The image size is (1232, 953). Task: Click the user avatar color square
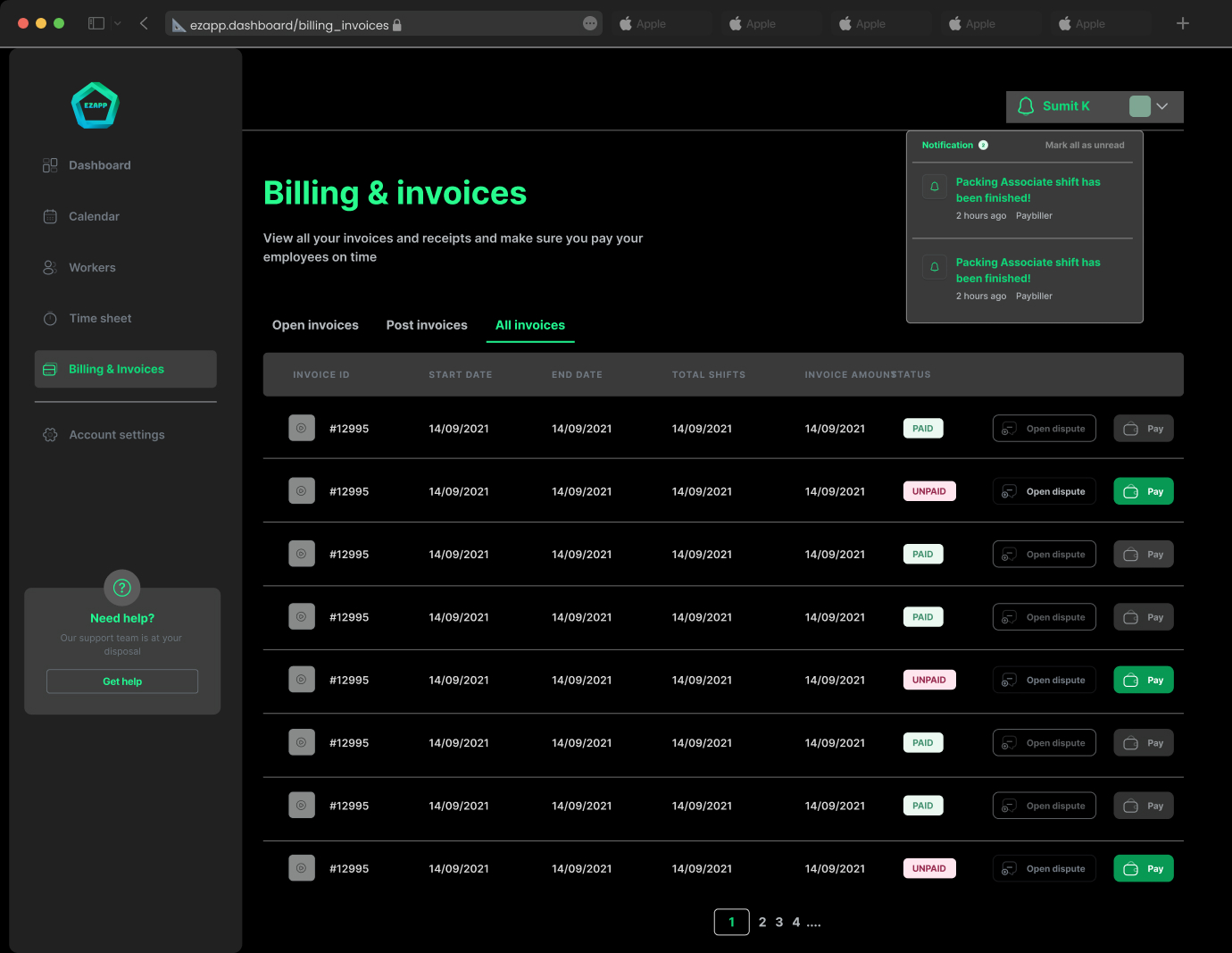coord(1139,106)
